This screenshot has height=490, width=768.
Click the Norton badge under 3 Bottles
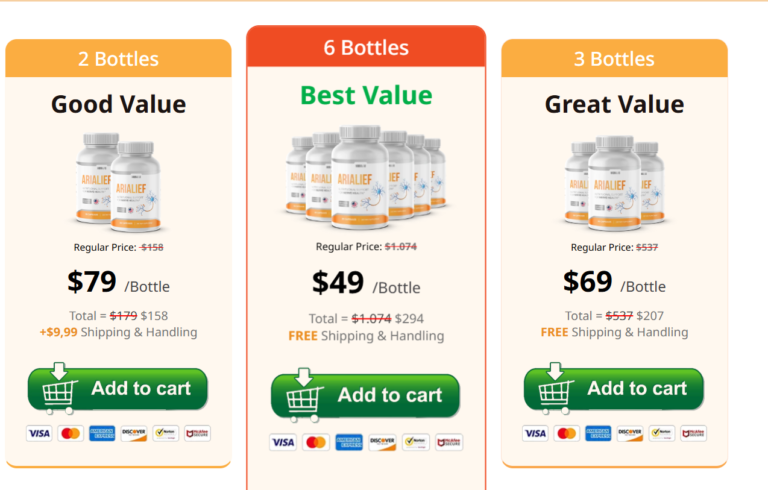662,433
